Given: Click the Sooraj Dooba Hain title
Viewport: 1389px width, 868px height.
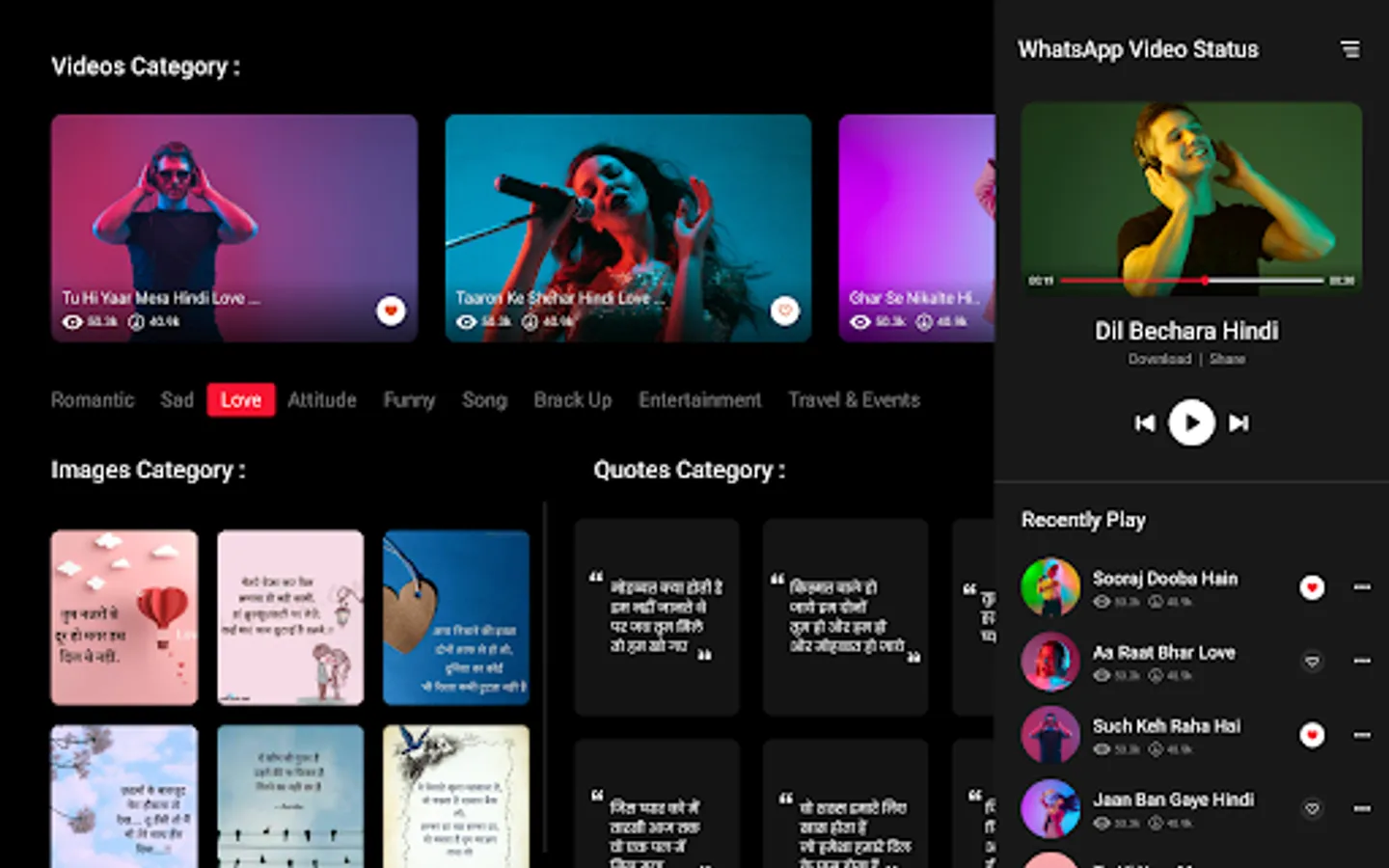Looking at the screenshot, I should point(1165,579).
